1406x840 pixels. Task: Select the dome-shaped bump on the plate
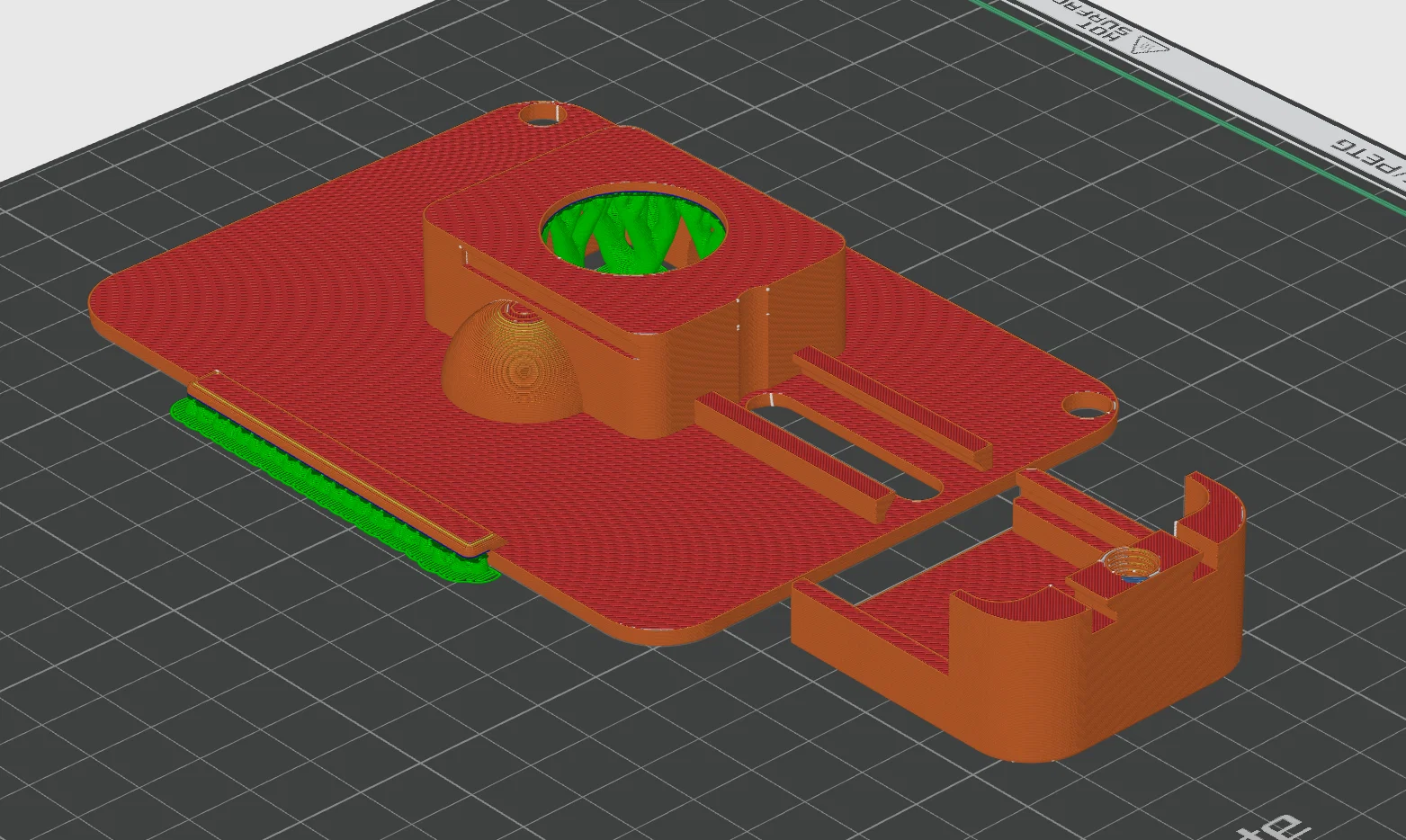[x=513, y=360]
